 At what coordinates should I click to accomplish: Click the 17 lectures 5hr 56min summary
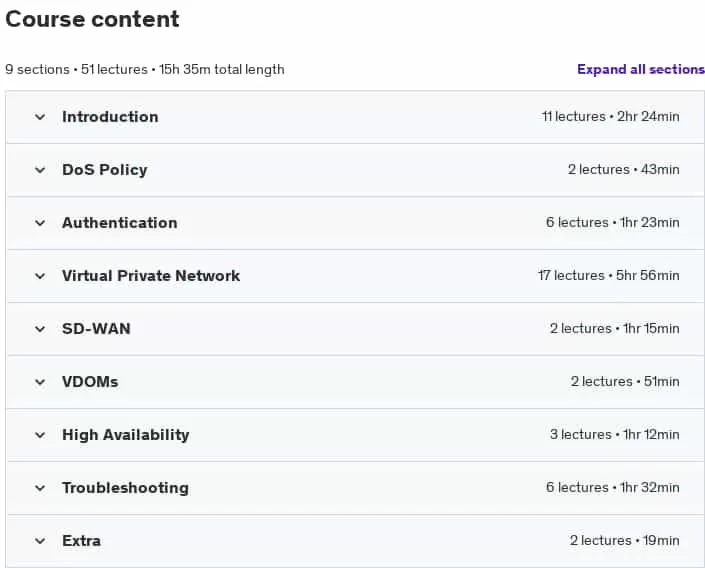tap(609, 276)
